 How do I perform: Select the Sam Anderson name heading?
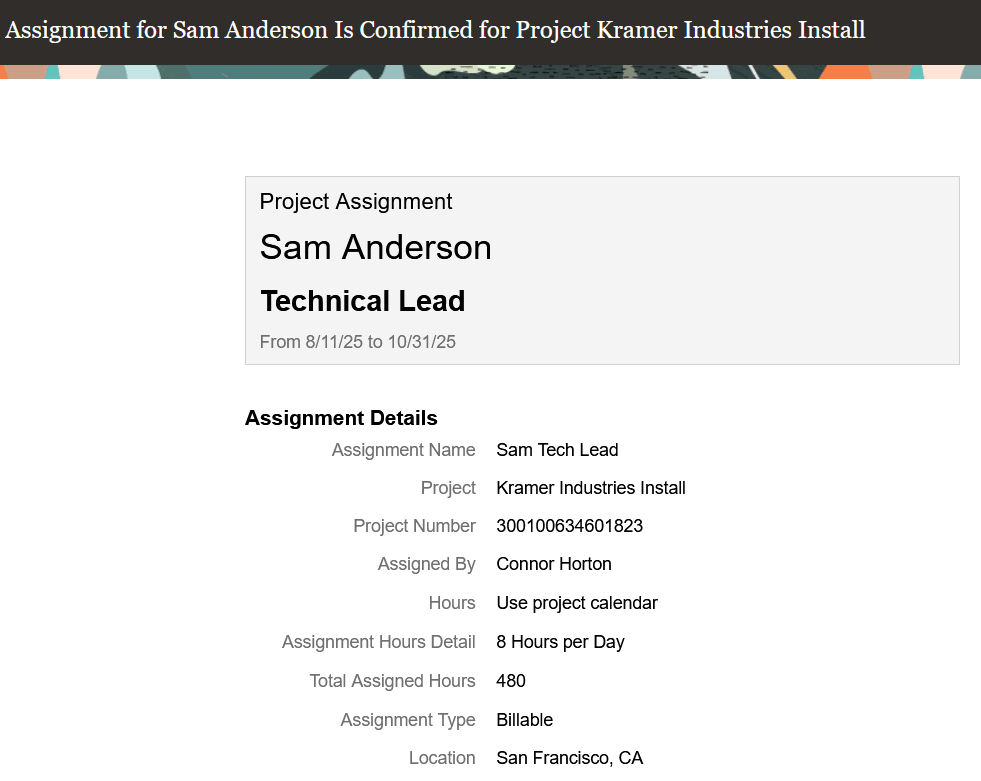pos(375,247)
